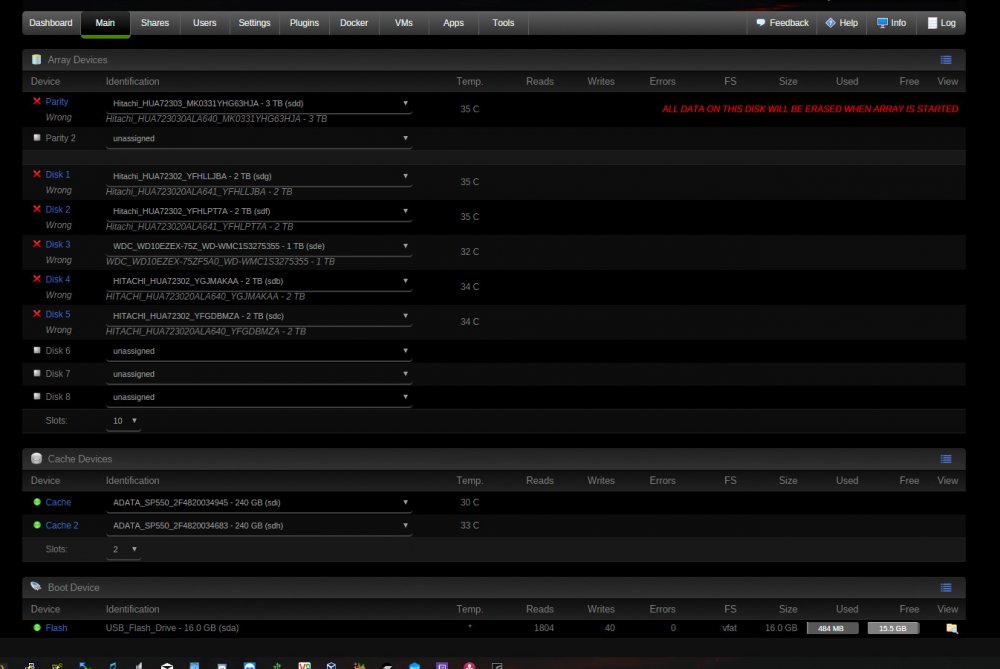The width and height of the screenshot is (1000, 669).
Task: Open the Disk 6 unassigned dropdown
Action: click(259, 351)
